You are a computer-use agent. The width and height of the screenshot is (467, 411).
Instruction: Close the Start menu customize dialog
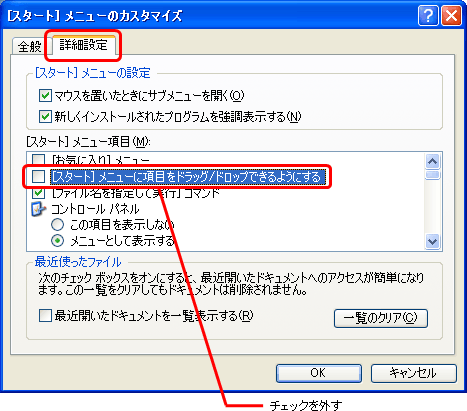click(x=451, y=15)
